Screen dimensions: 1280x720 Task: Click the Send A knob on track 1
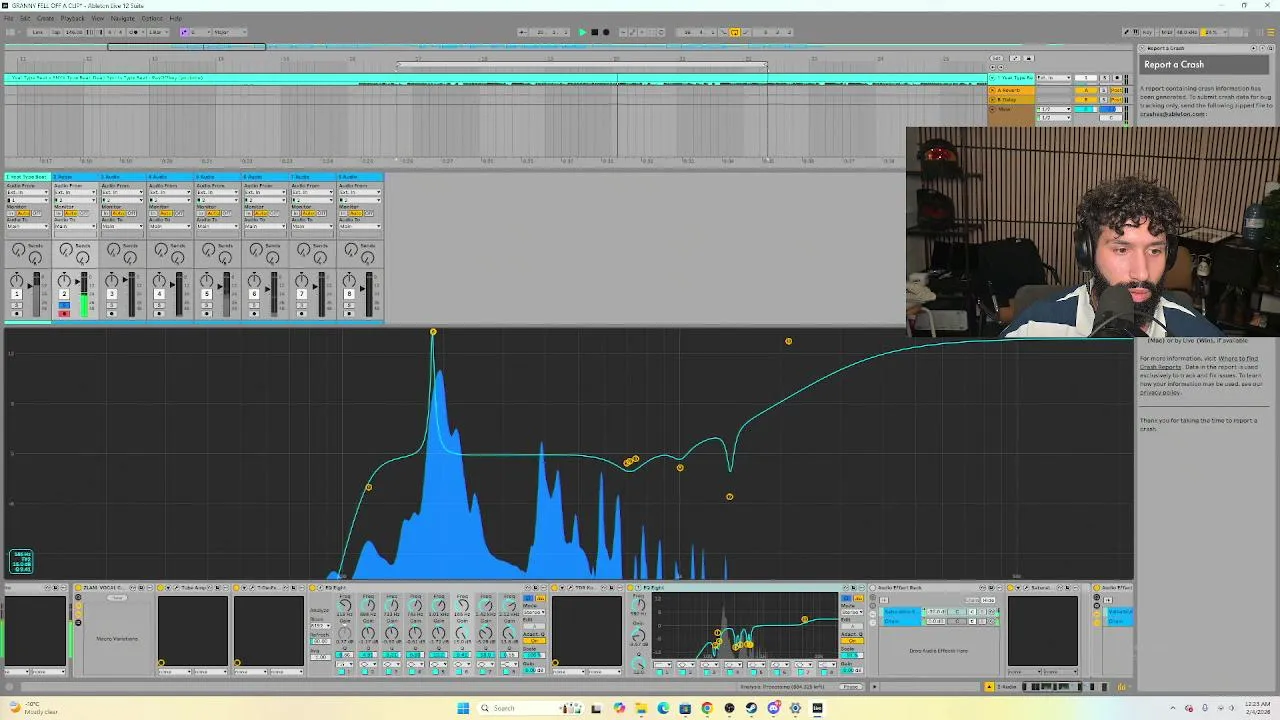18,249
